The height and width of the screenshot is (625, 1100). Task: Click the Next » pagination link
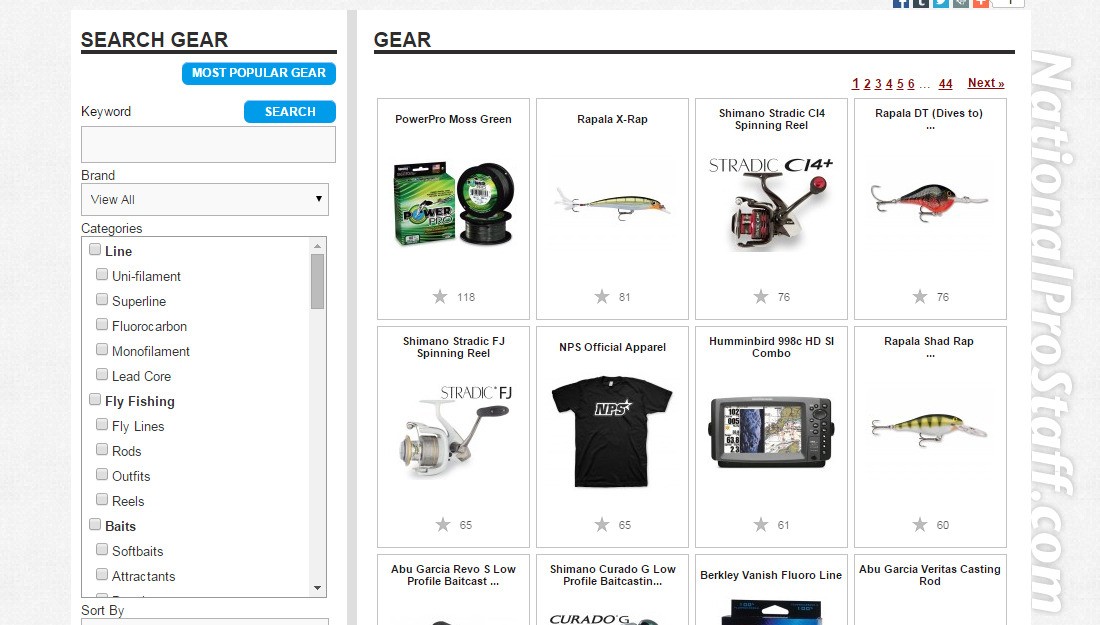pyautogui.click(x=986, y=83)
